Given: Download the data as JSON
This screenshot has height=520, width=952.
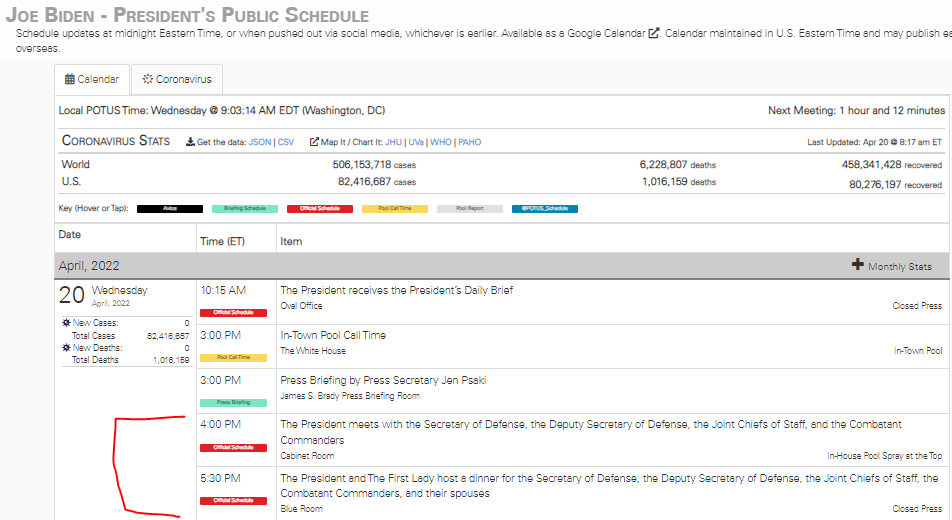Looking at the screenshot, I should point(260,142).
